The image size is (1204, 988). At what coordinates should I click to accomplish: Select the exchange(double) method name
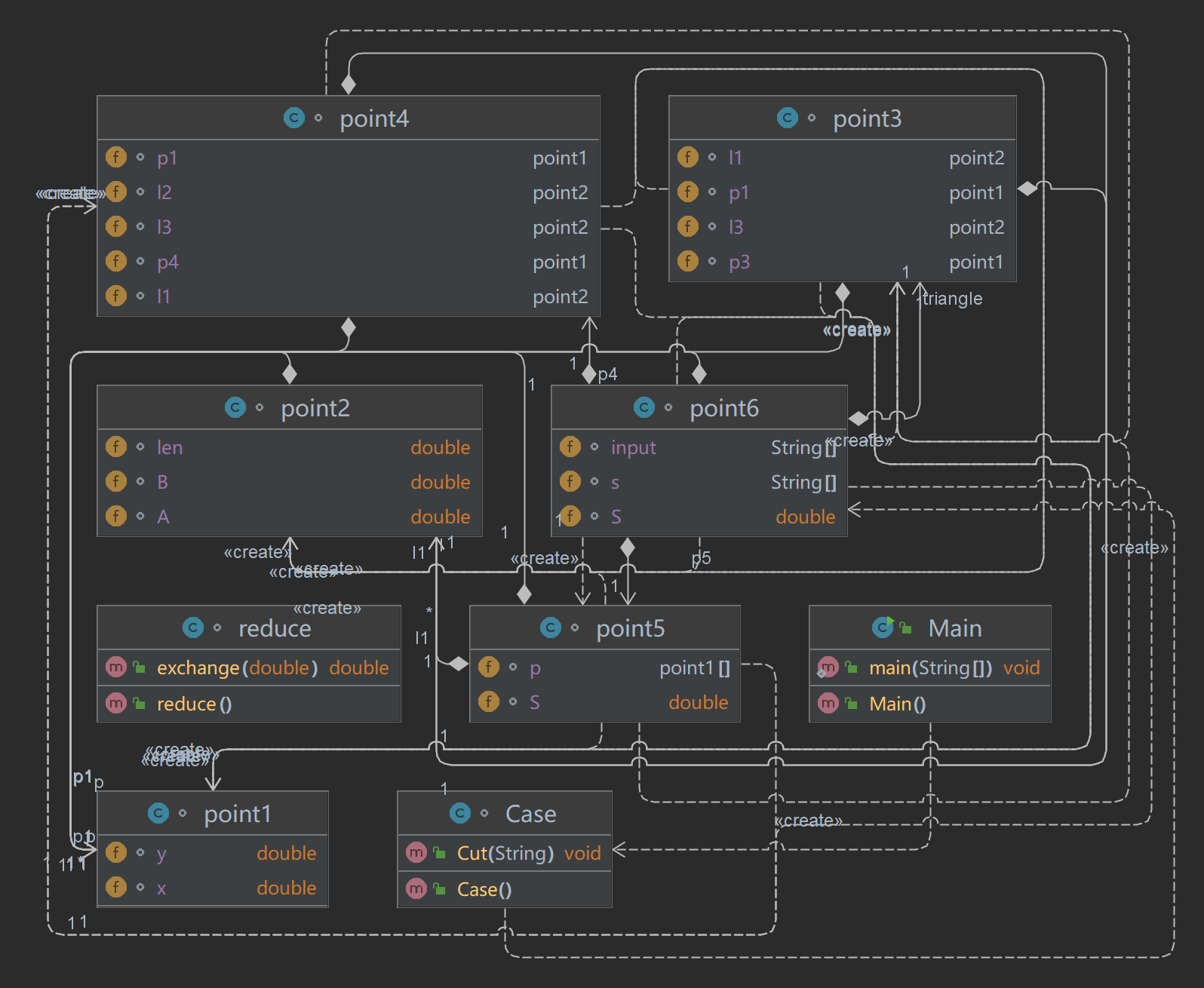coord(237,667)
